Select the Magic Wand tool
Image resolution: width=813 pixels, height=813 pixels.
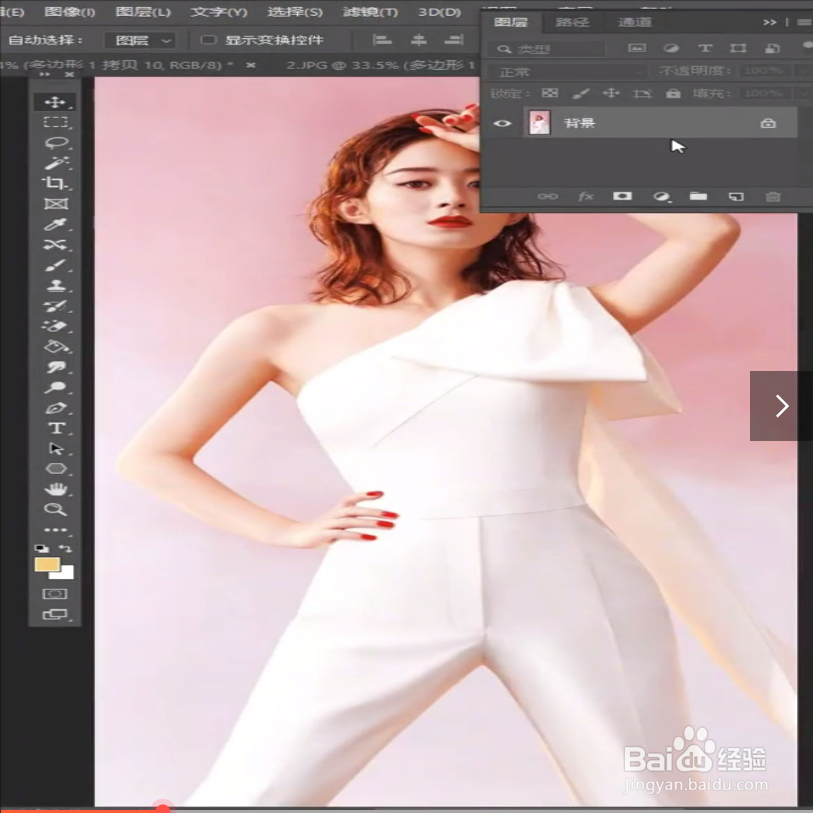55,163
